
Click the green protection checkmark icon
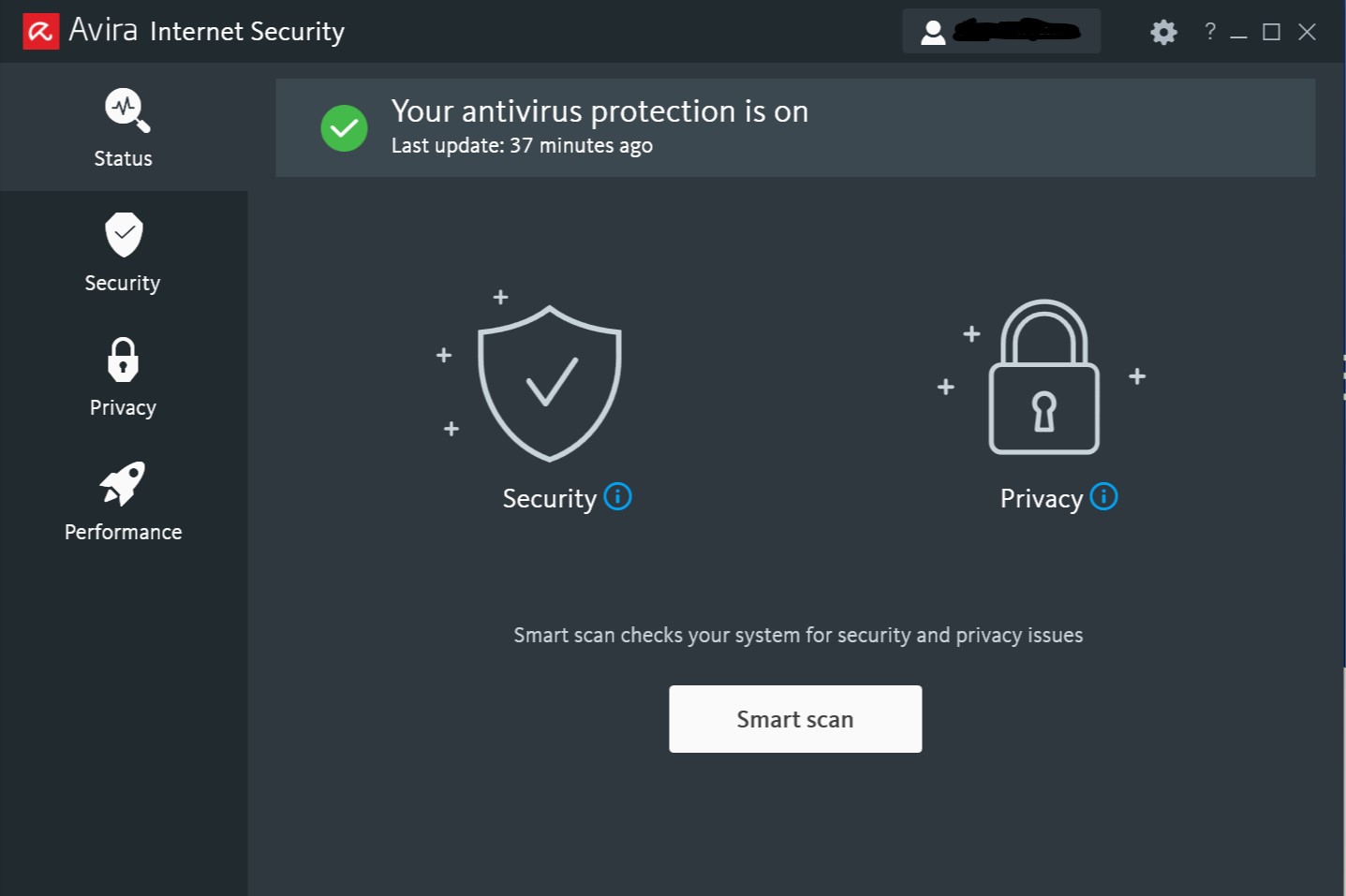(x=344, y=128)
